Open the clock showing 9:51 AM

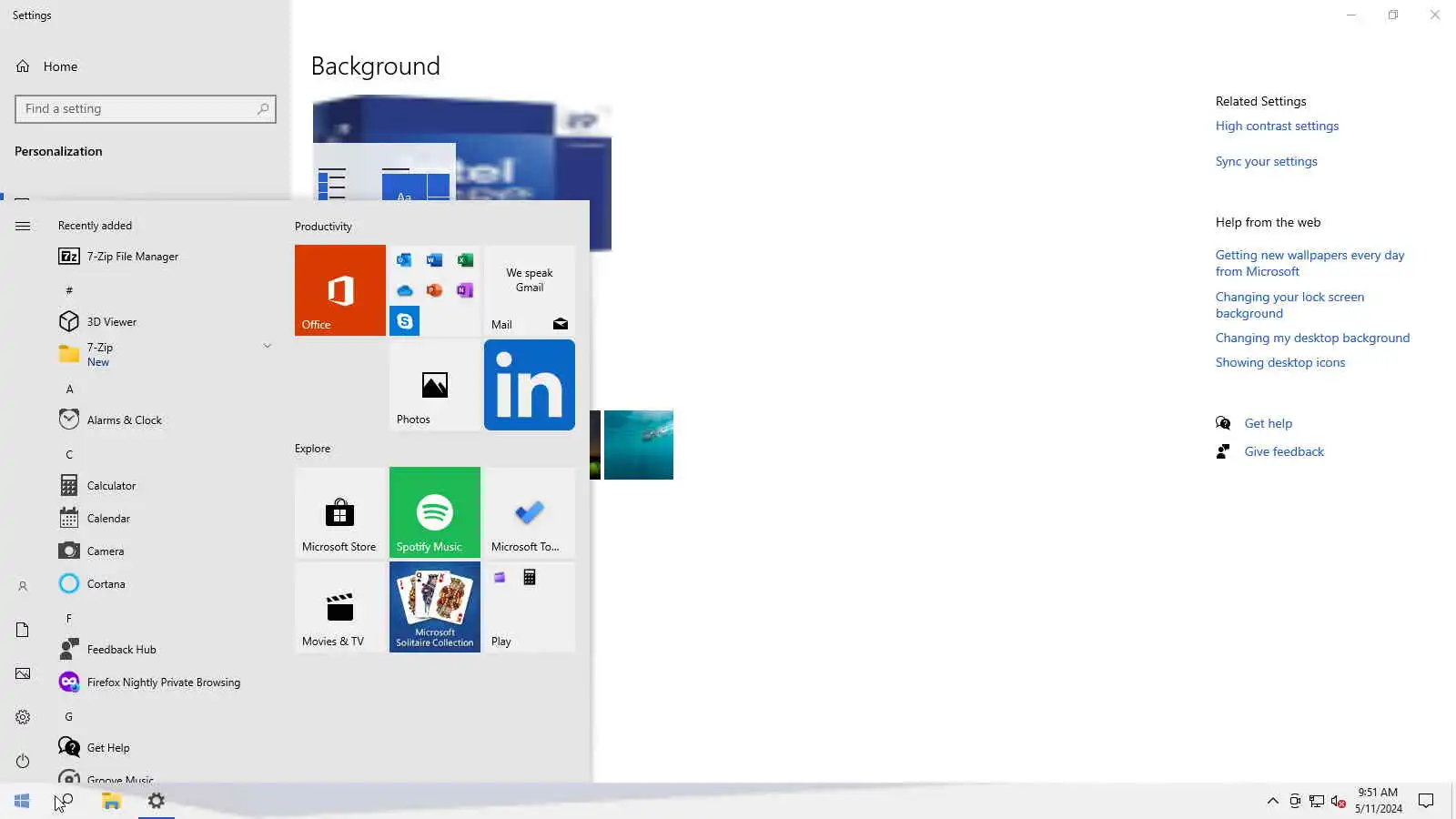(1378, 801)
